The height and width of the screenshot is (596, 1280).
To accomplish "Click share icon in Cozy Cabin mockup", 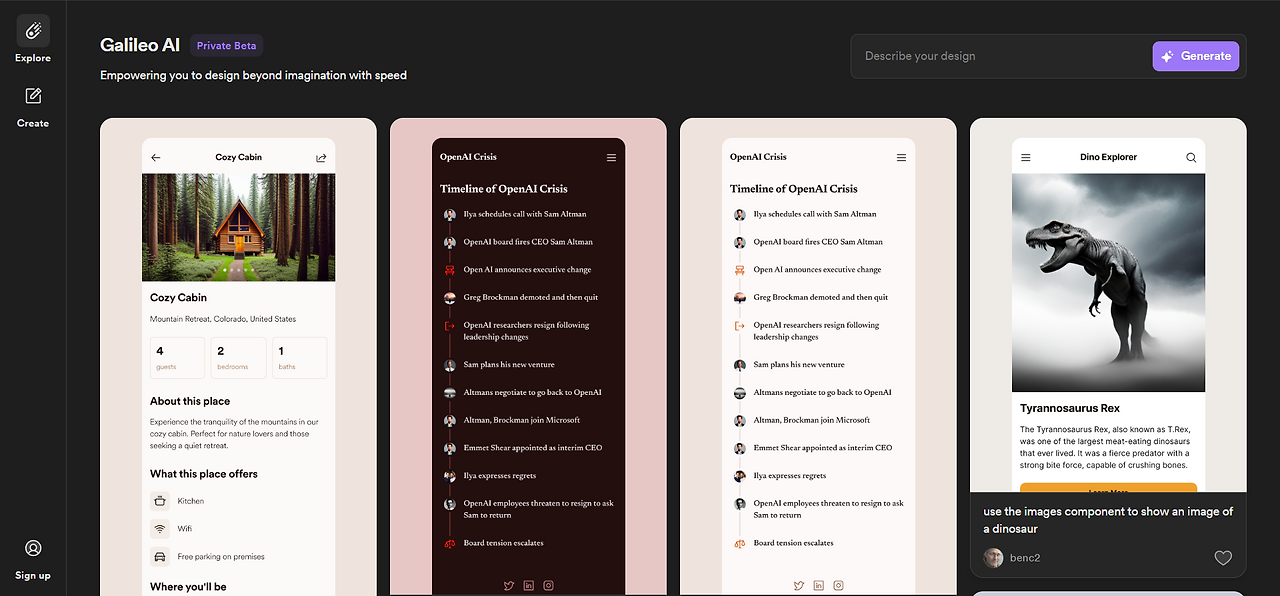I will 321,158.
